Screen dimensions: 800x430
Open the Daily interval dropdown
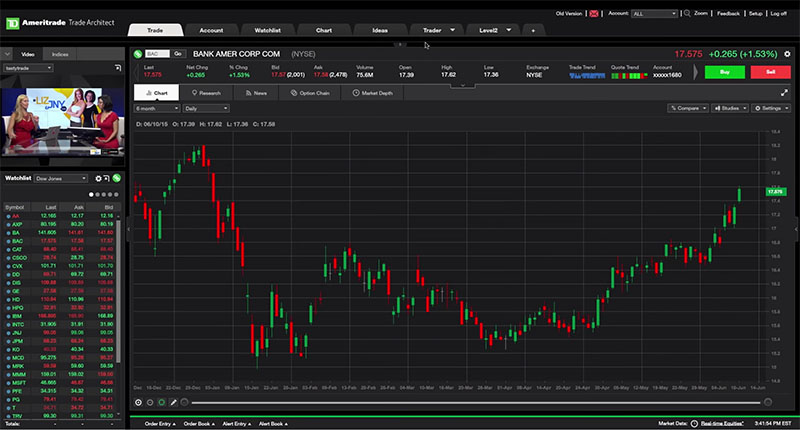[206, 108]
